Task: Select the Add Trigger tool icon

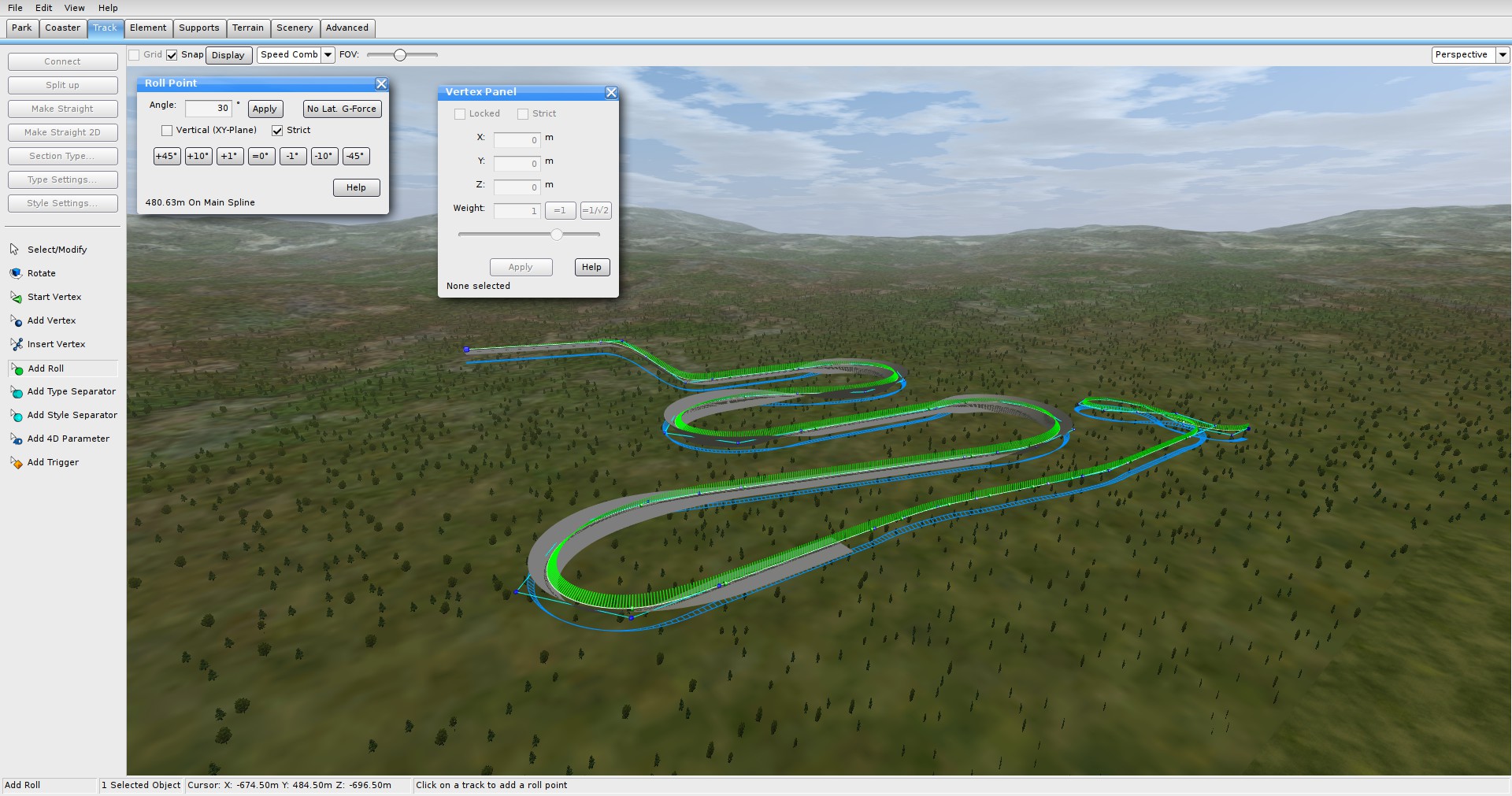Action: point(16,462)
